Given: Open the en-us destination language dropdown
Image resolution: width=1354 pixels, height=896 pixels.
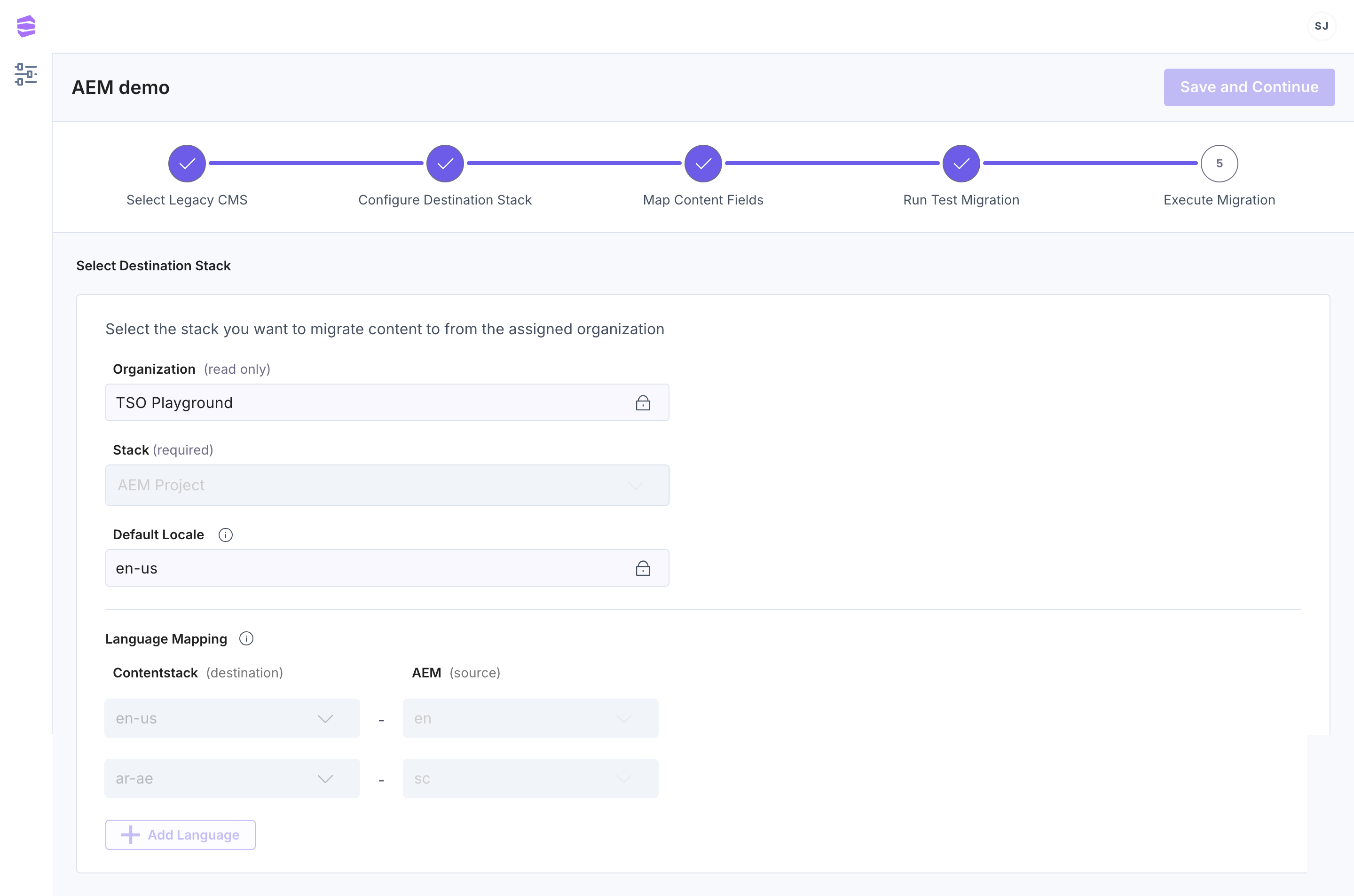Looking at the screenshot, I should click(x=232, y=718).
